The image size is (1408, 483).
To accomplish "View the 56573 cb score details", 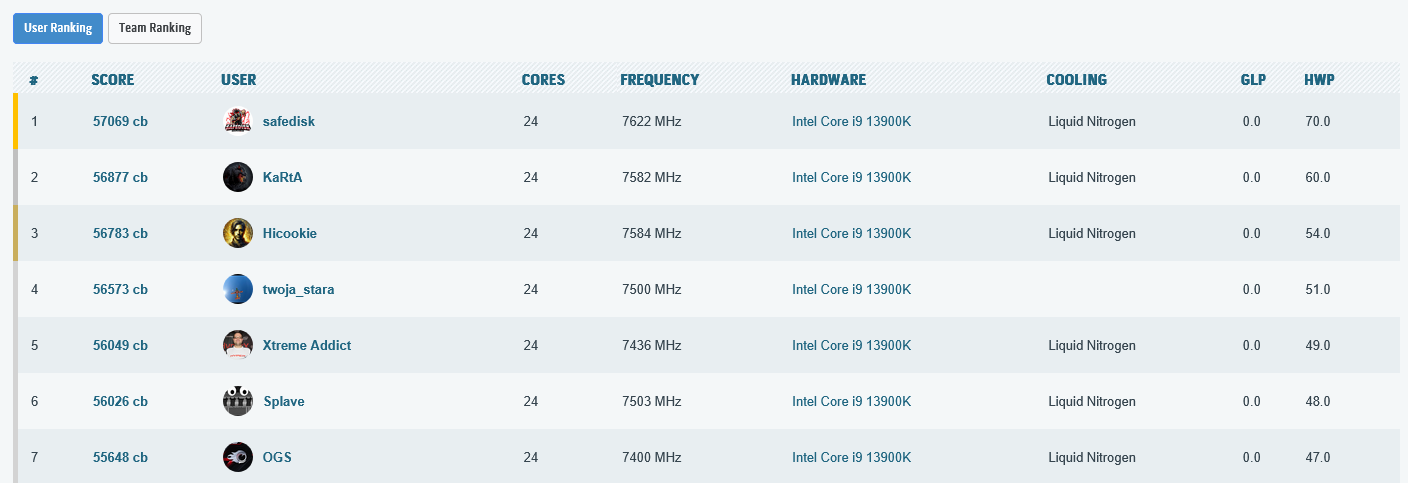I will pos(120,290).
